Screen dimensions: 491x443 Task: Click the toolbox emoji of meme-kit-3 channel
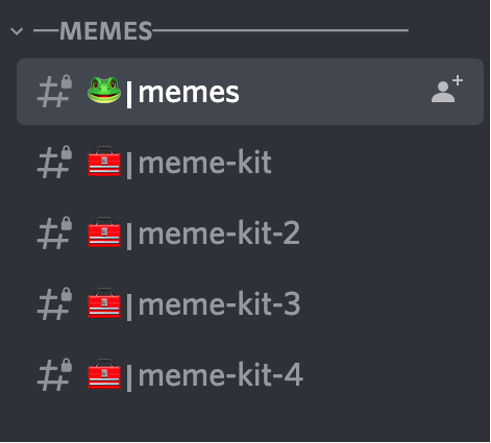point(104,303)
